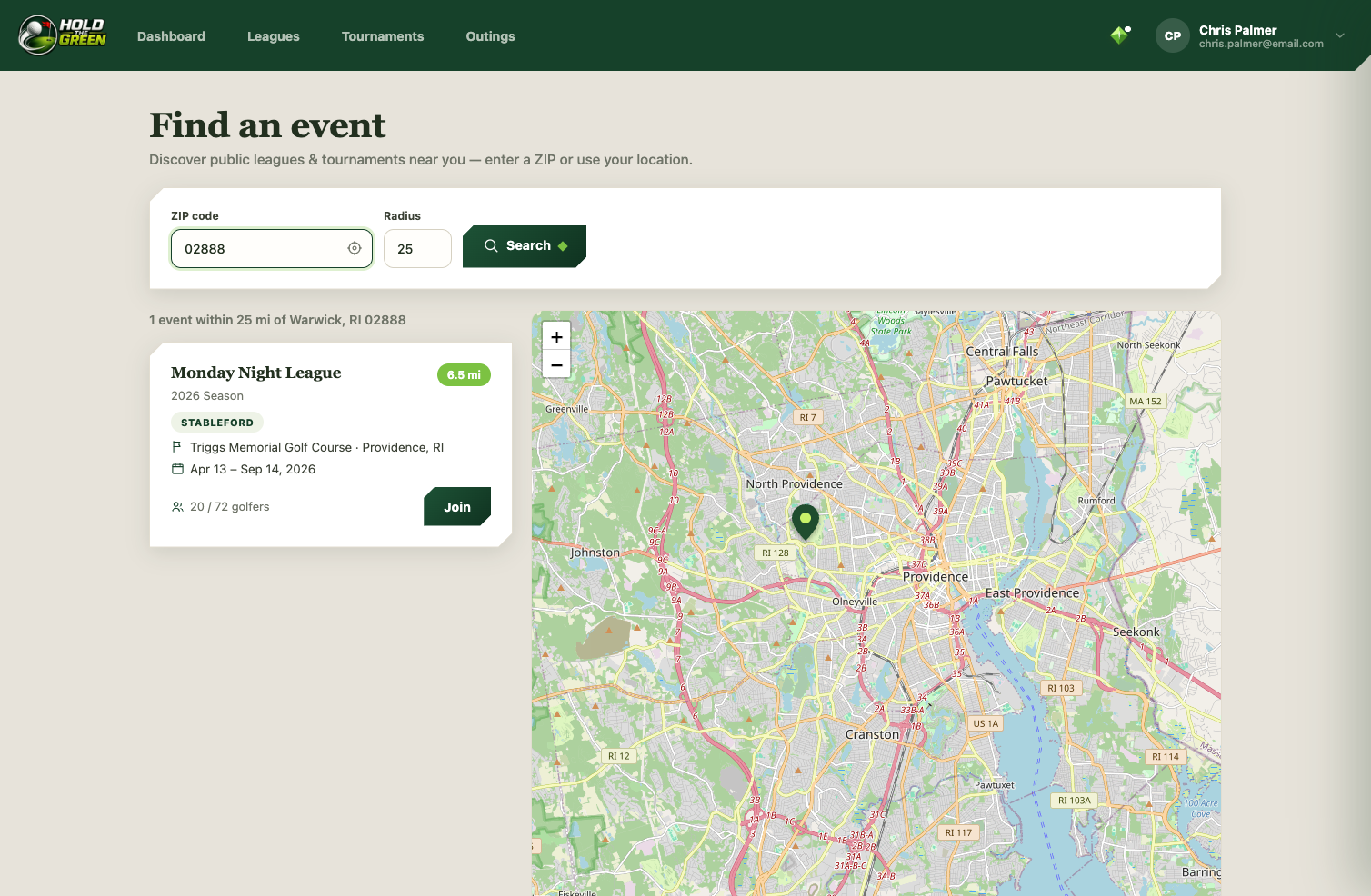Click the East Providence label on map
This screenshot has width=1371, height=896.
tap(1033, 593)
